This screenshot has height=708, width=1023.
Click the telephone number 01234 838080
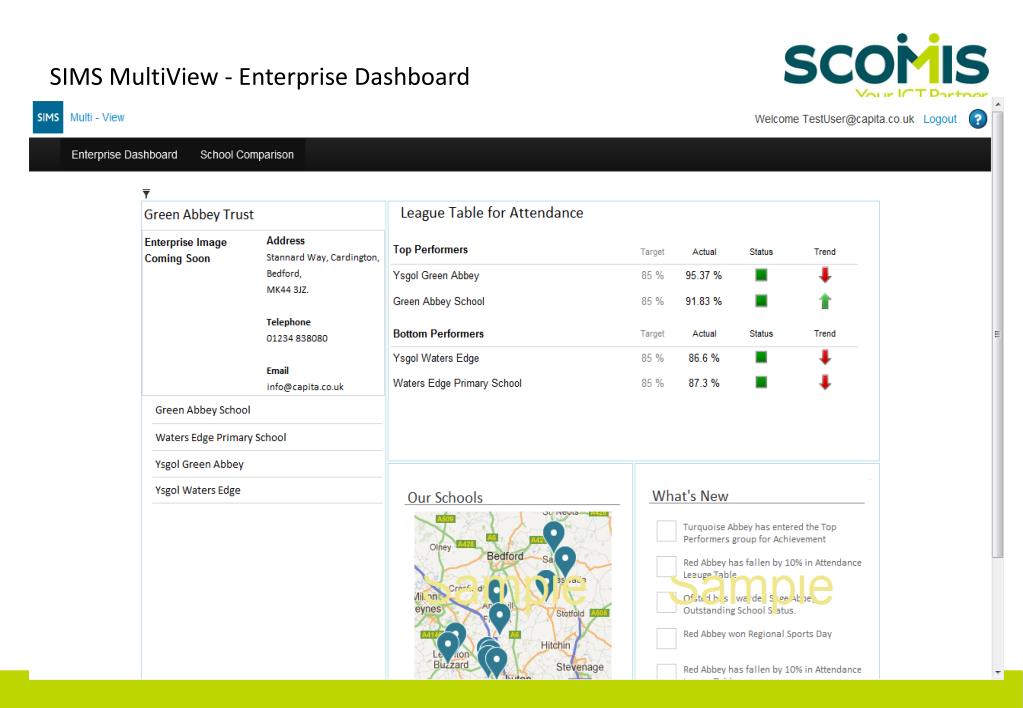(297, 338)
